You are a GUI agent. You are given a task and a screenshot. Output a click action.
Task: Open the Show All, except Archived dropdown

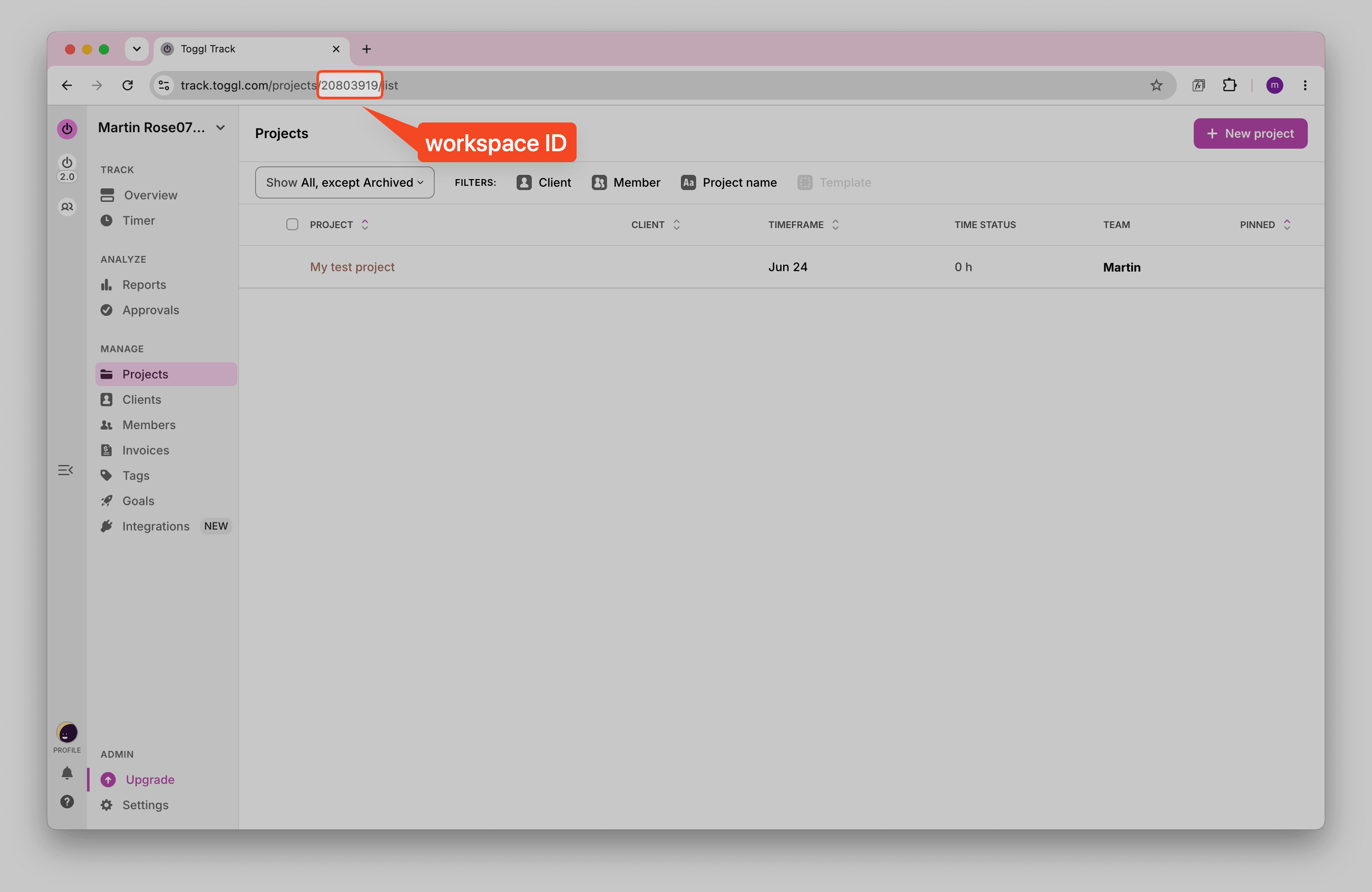coord(345,182)
